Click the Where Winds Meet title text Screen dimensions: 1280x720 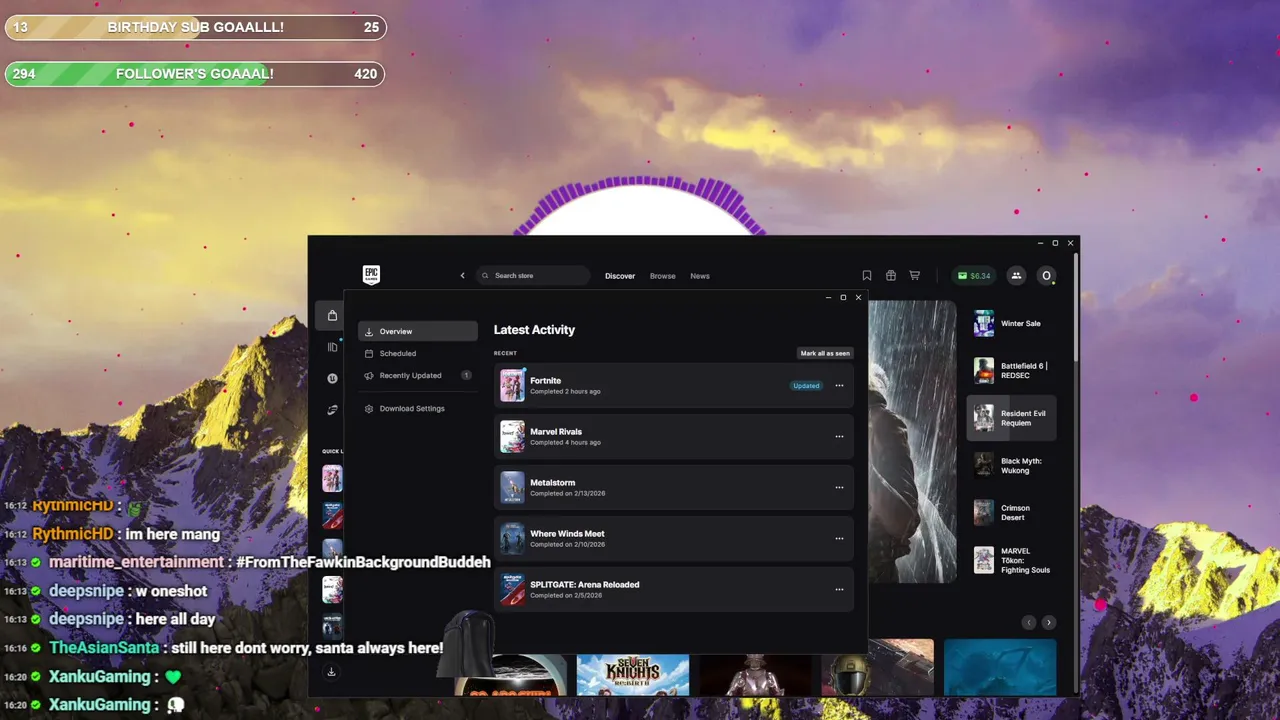567,533
